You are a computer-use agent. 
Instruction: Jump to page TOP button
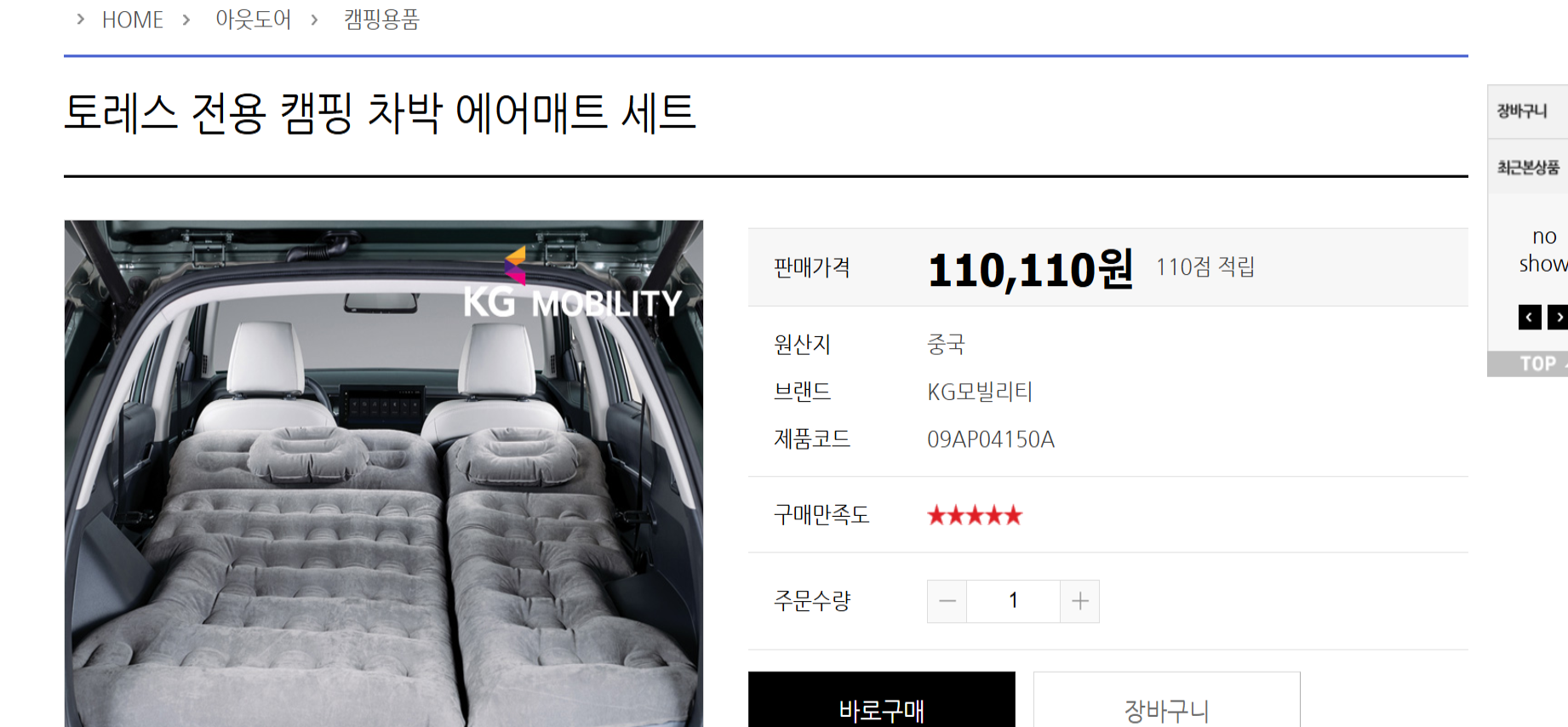point(1528,363)
